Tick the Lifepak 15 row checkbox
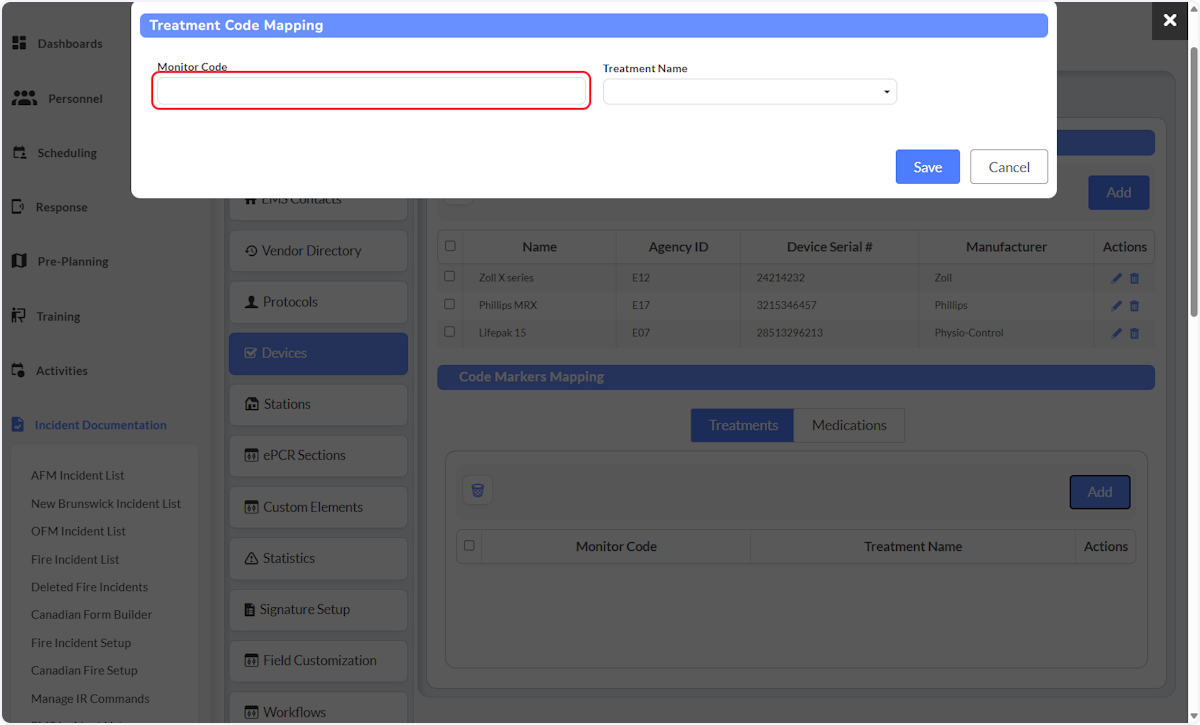Image resolution: width=1200 pixels, height=725 pixels. [449, 331]
